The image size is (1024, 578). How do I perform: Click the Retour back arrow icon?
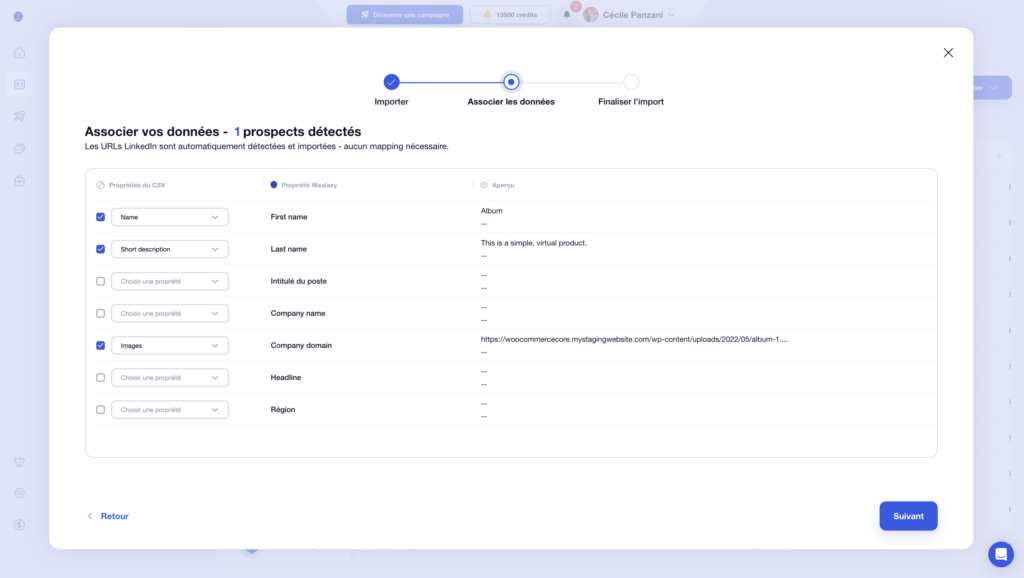click(90, 516)
